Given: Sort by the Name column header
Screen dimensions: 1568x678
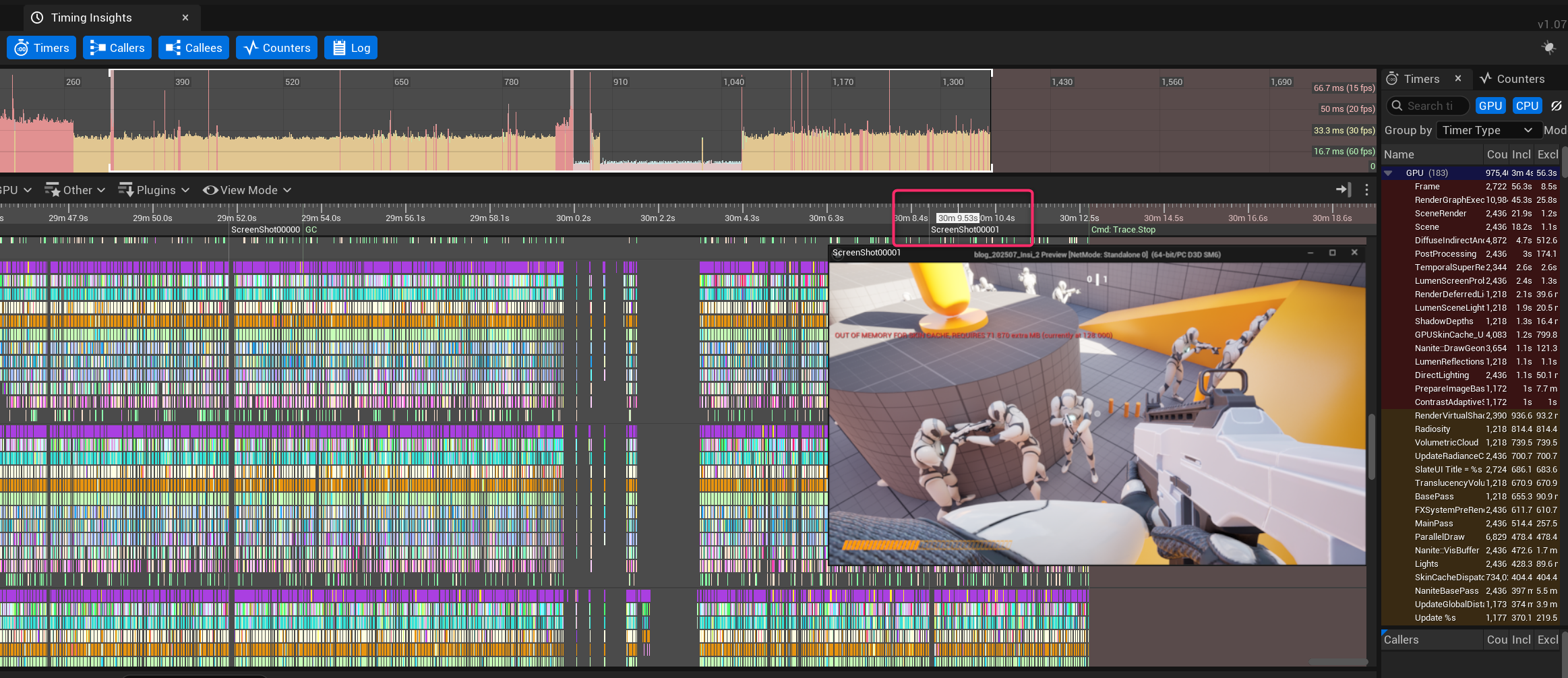Looking at the screenshot, I should coord(1399,154).
